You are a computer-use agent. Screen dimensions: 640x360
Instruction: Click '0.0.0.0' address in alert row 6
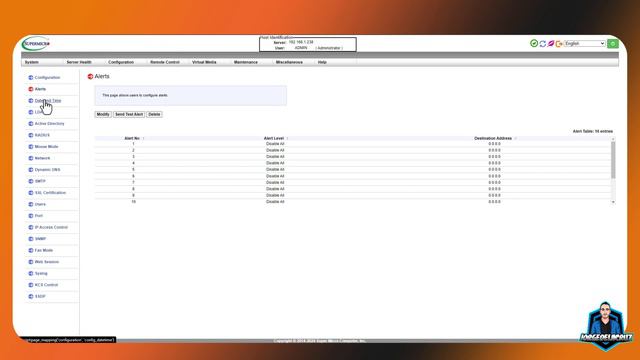[x=494, y=176]
